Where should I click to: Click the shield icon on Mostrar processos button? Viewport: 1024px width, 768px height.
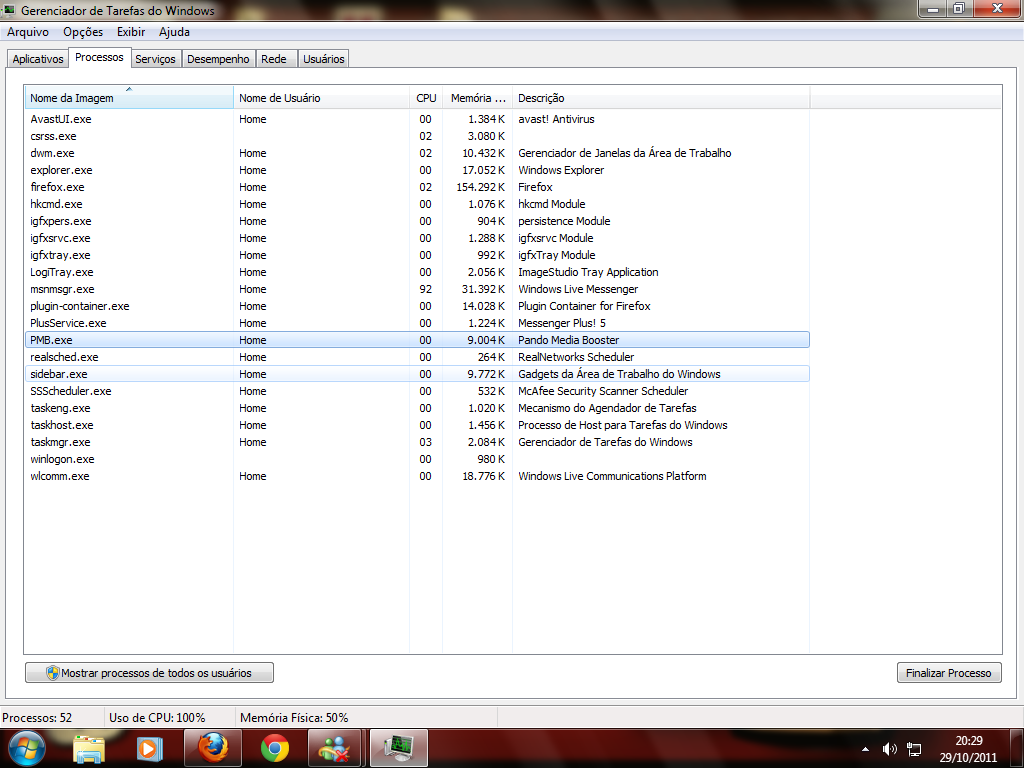(x=53, y=673)
